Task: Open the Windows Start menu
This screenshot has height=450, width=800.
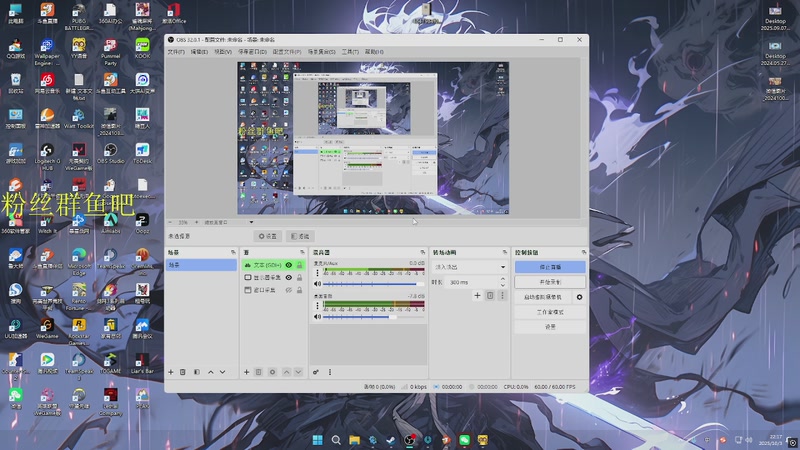Action: pos(317,440)
